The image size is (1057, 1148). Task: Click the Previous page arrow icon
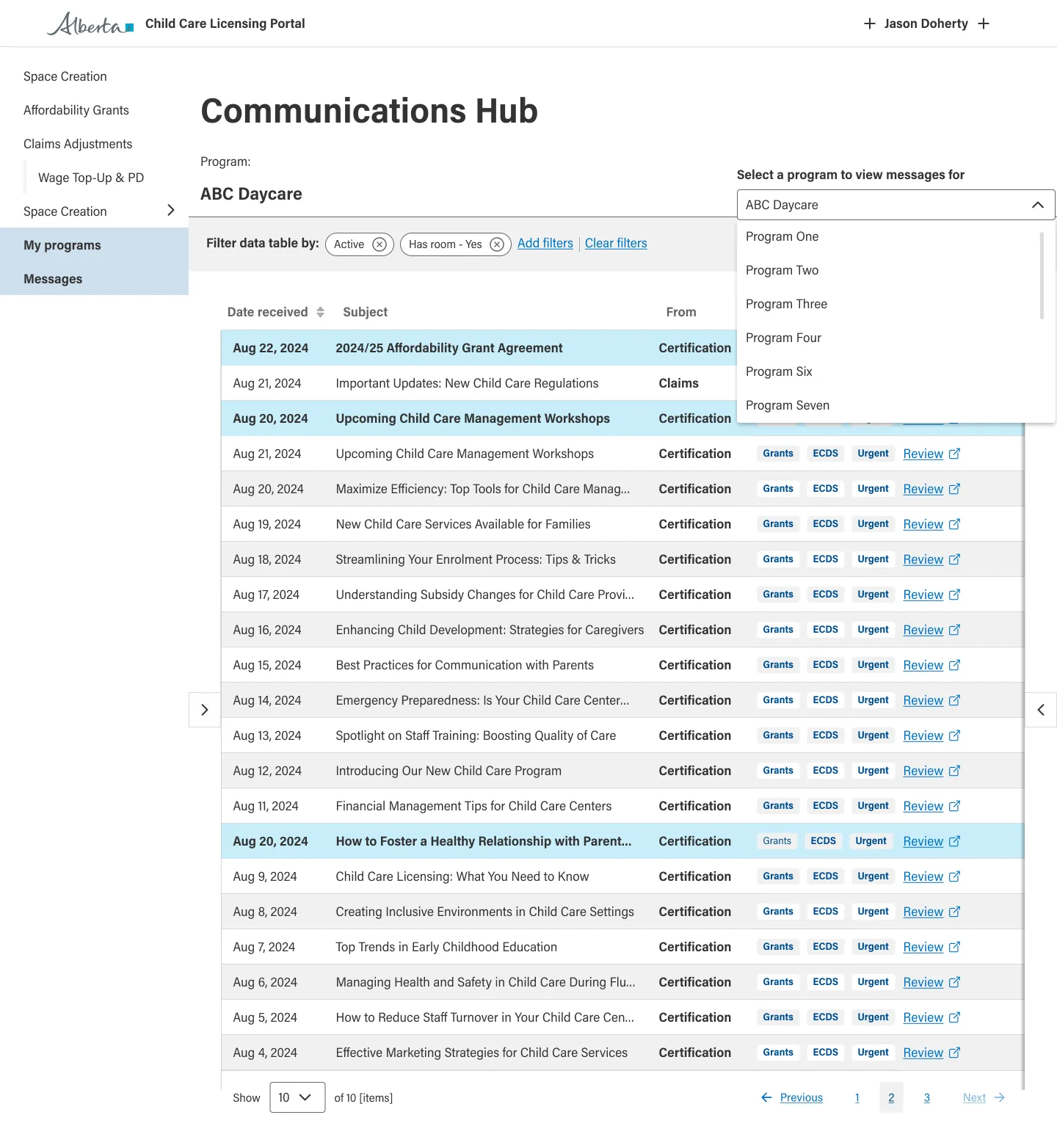click(x=766, y=1097)
